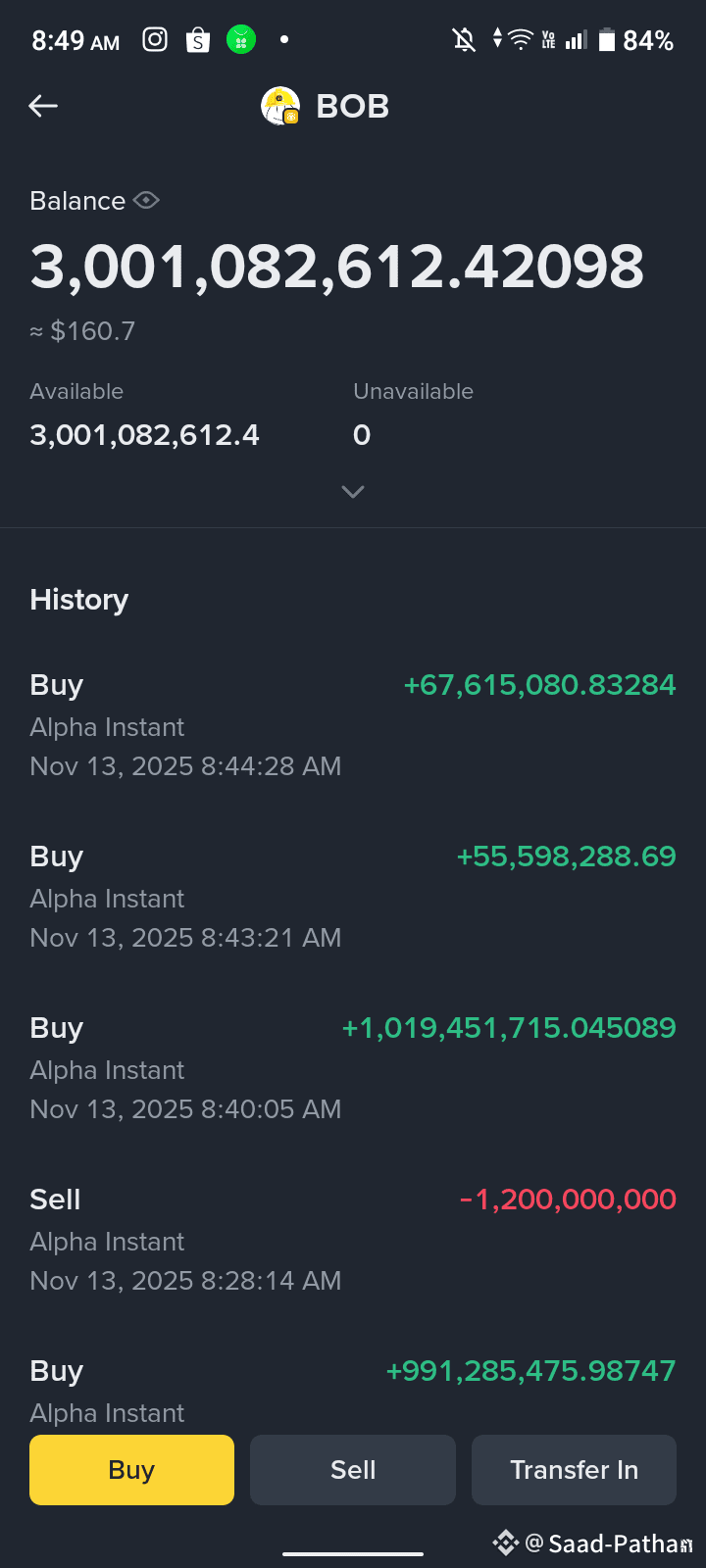Tap muted bell icon in status bar
The height and width of the screenshot is (1568, 706).
click(464, 39)
